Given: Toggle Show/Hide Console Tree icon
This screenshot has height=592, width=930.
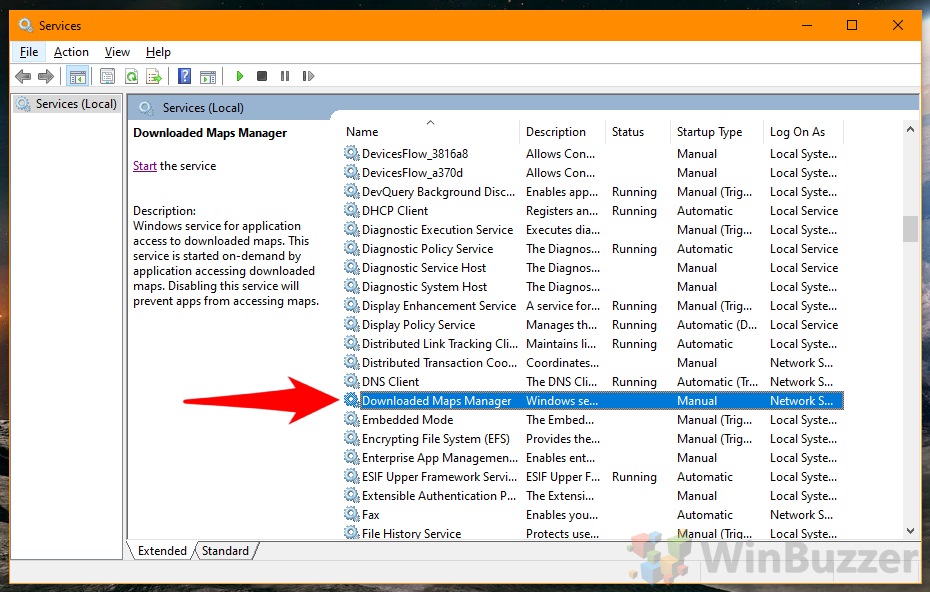Looking at the screenshot, I should [78, 77].
